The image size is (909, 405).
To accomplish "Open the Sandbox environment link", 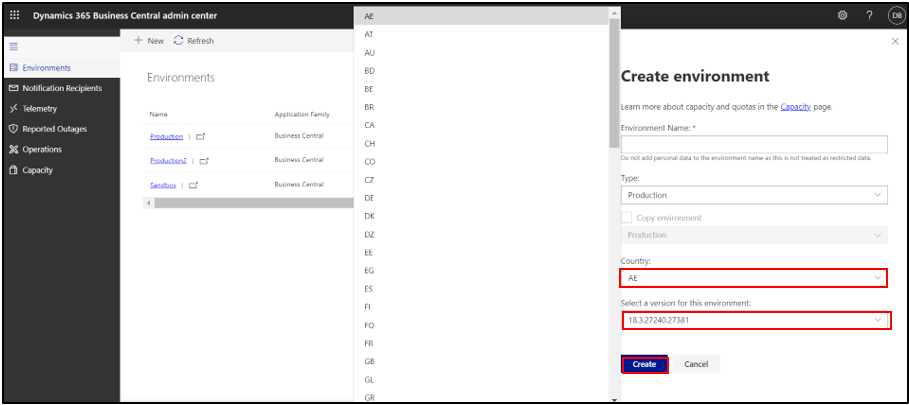I will pos(163,185).
